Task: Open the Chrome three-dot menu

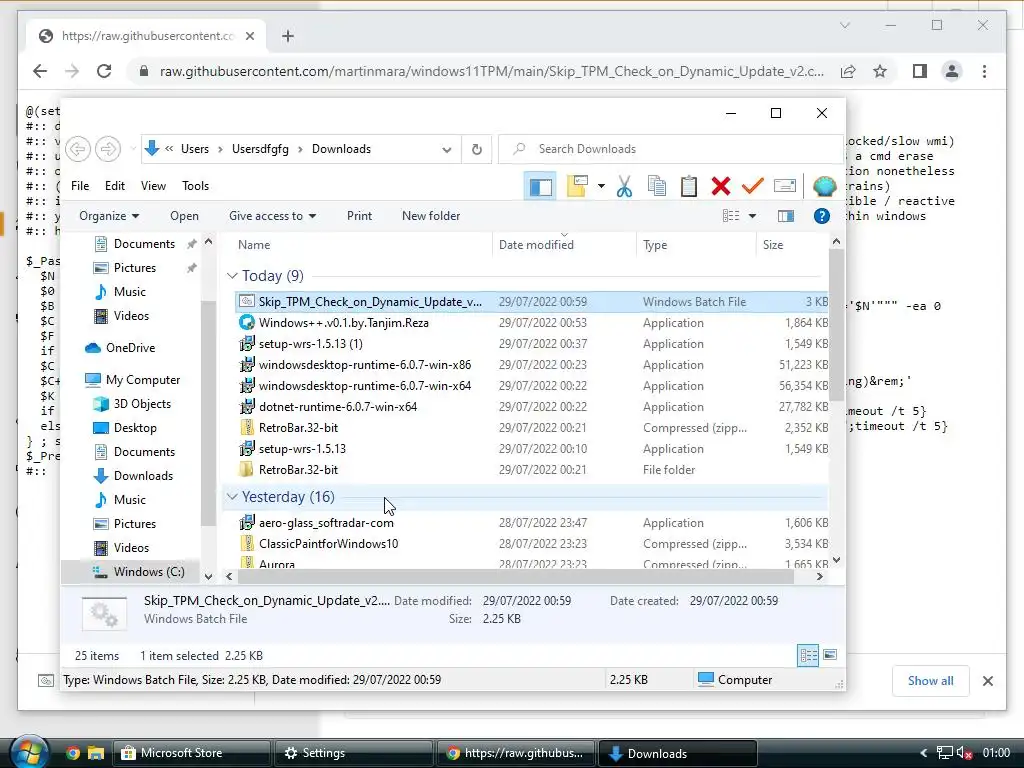Action: (984, 71)
